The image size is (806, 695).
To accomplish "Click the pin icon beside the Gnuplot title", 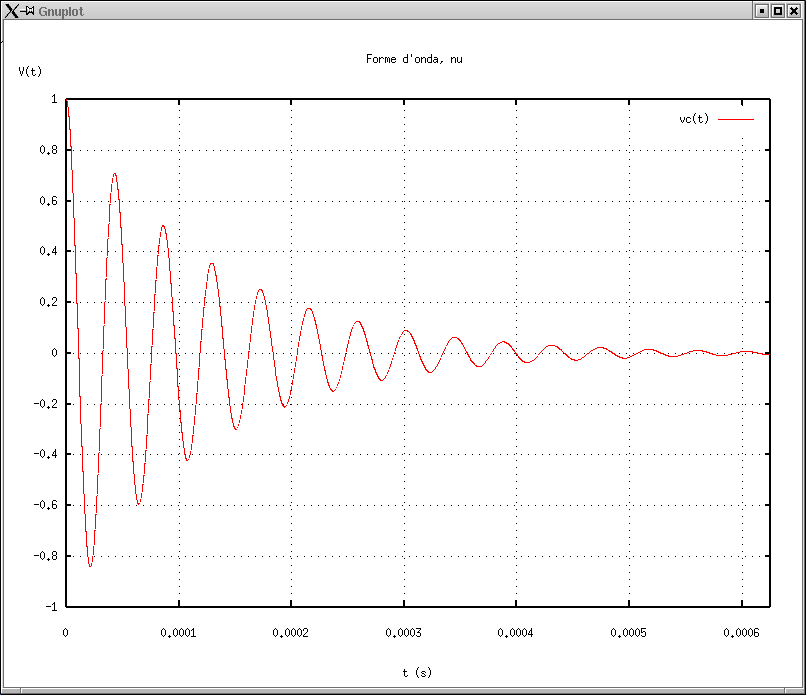I will 29,10.
